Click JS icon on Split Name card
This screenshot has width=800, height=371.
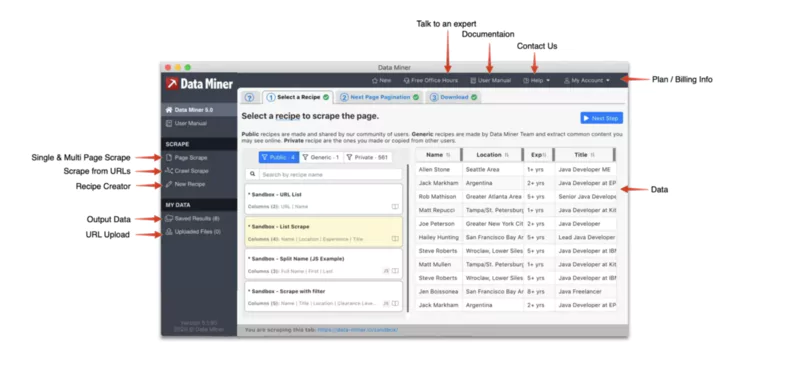click(x=386, y=271)
